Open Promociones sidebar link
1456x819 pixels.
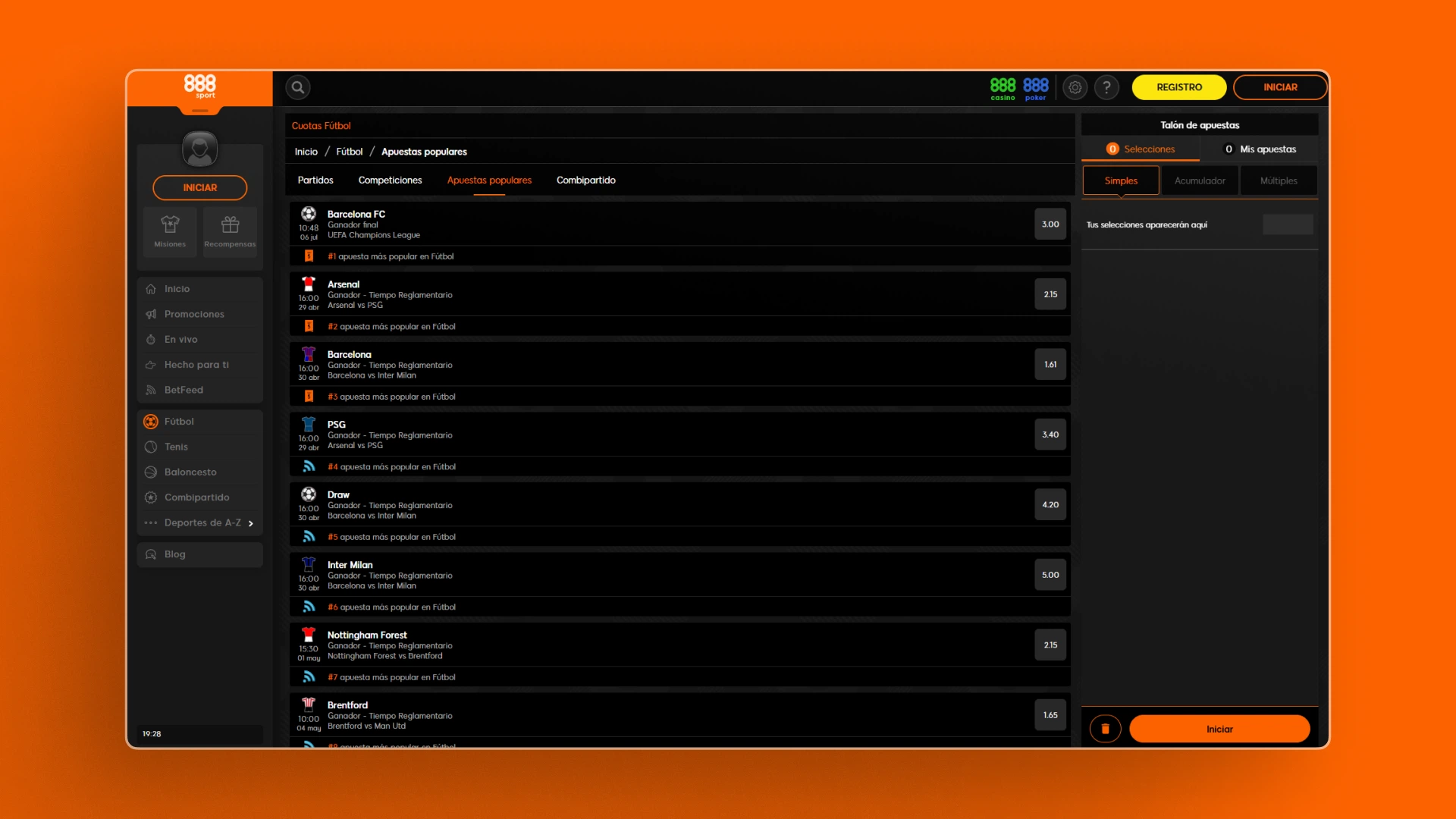point(194,314)
